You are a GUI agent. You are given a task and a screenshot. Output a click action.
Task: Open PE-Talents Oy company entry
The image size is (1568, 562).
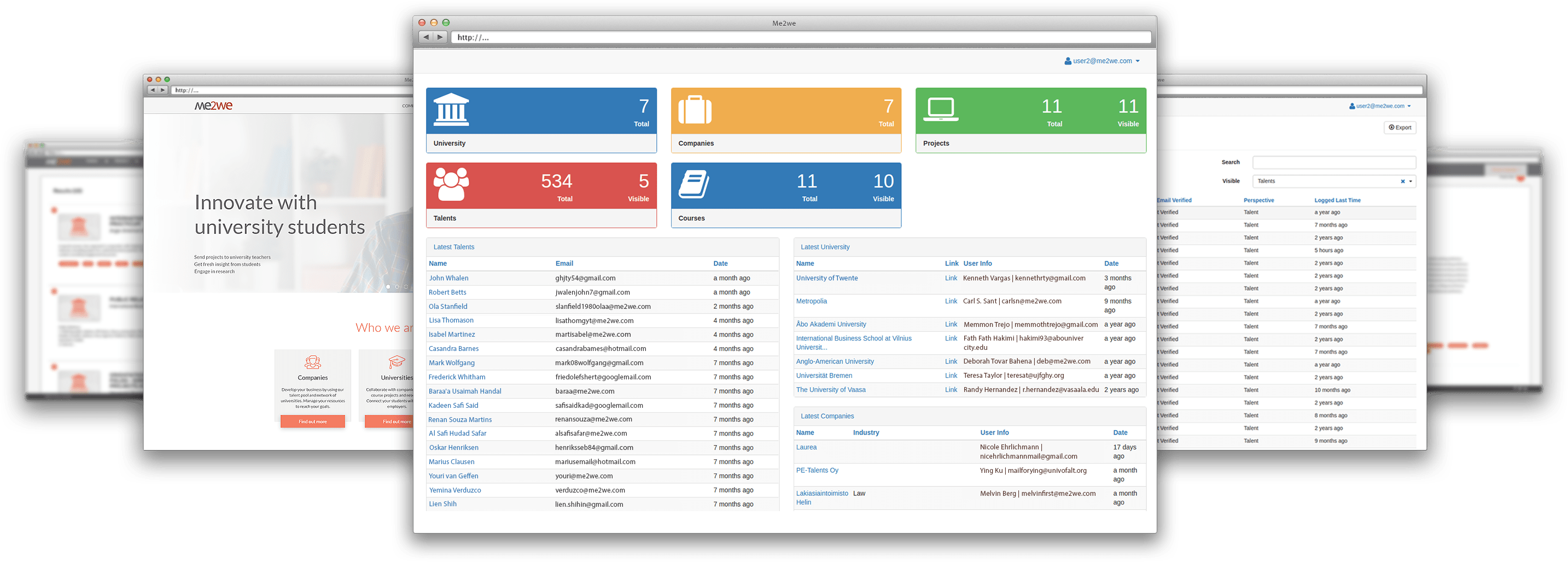point(817,470)
